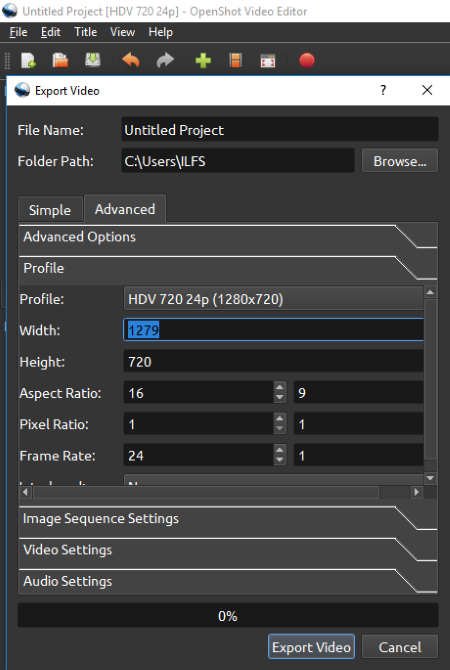Click the Aspect Ratio numerator field 16
Screen dimensions: 450x670
point(199,393)
